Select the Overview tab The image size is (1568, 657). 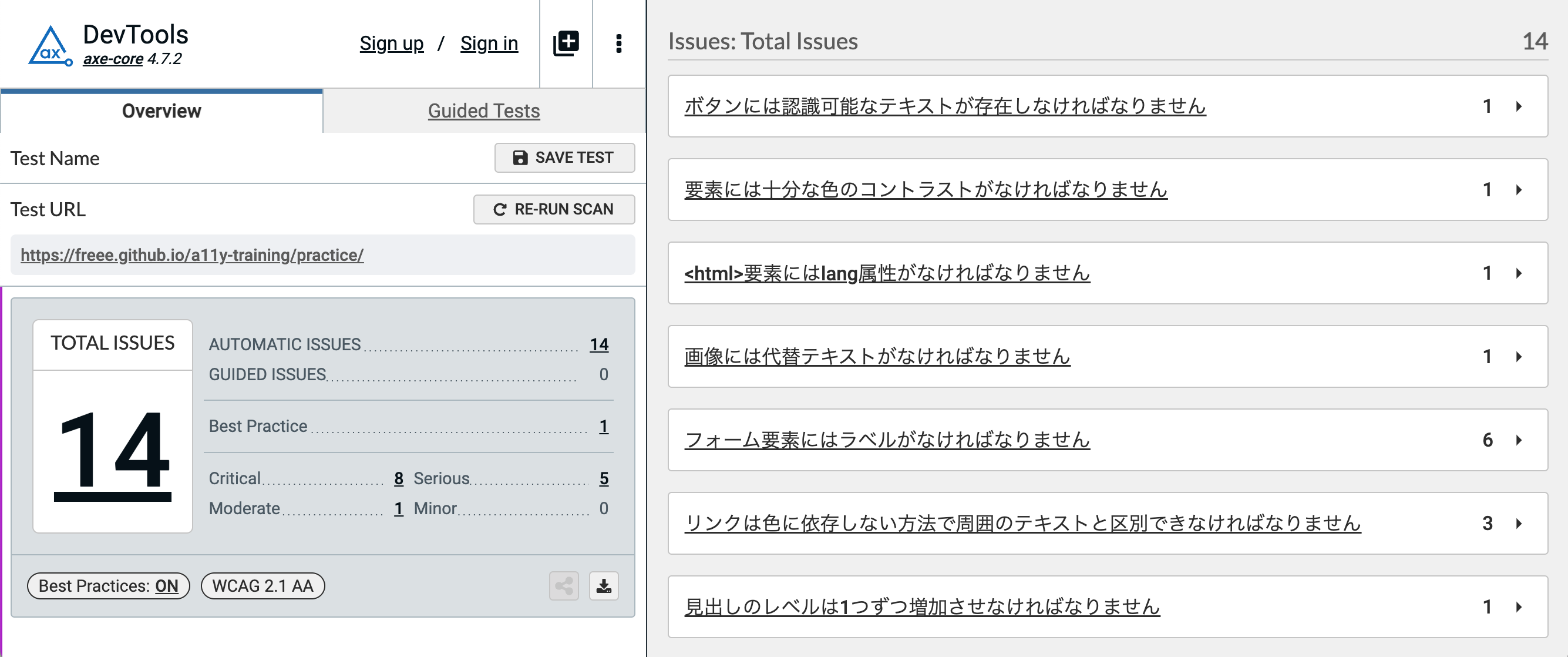click(161, 110)
